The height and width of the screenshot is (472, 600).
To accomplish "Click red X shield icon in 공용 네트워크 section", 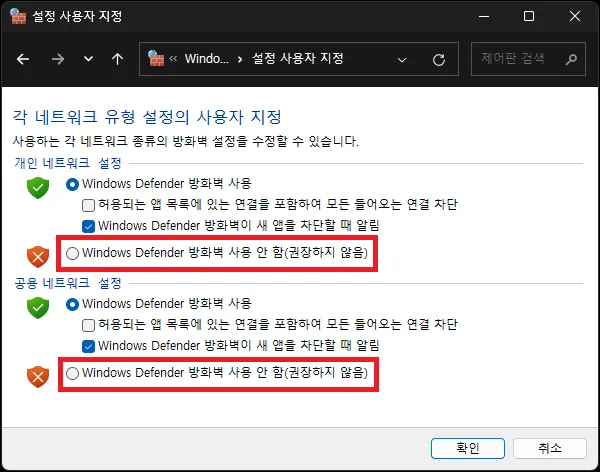I will tap(38, 377).
